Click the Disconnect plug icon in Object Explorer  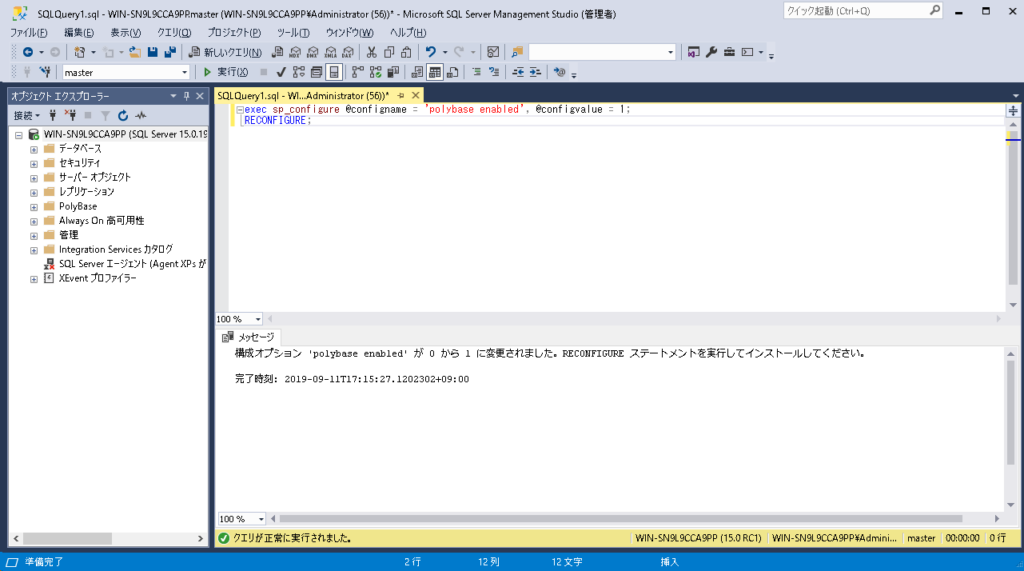70,115
